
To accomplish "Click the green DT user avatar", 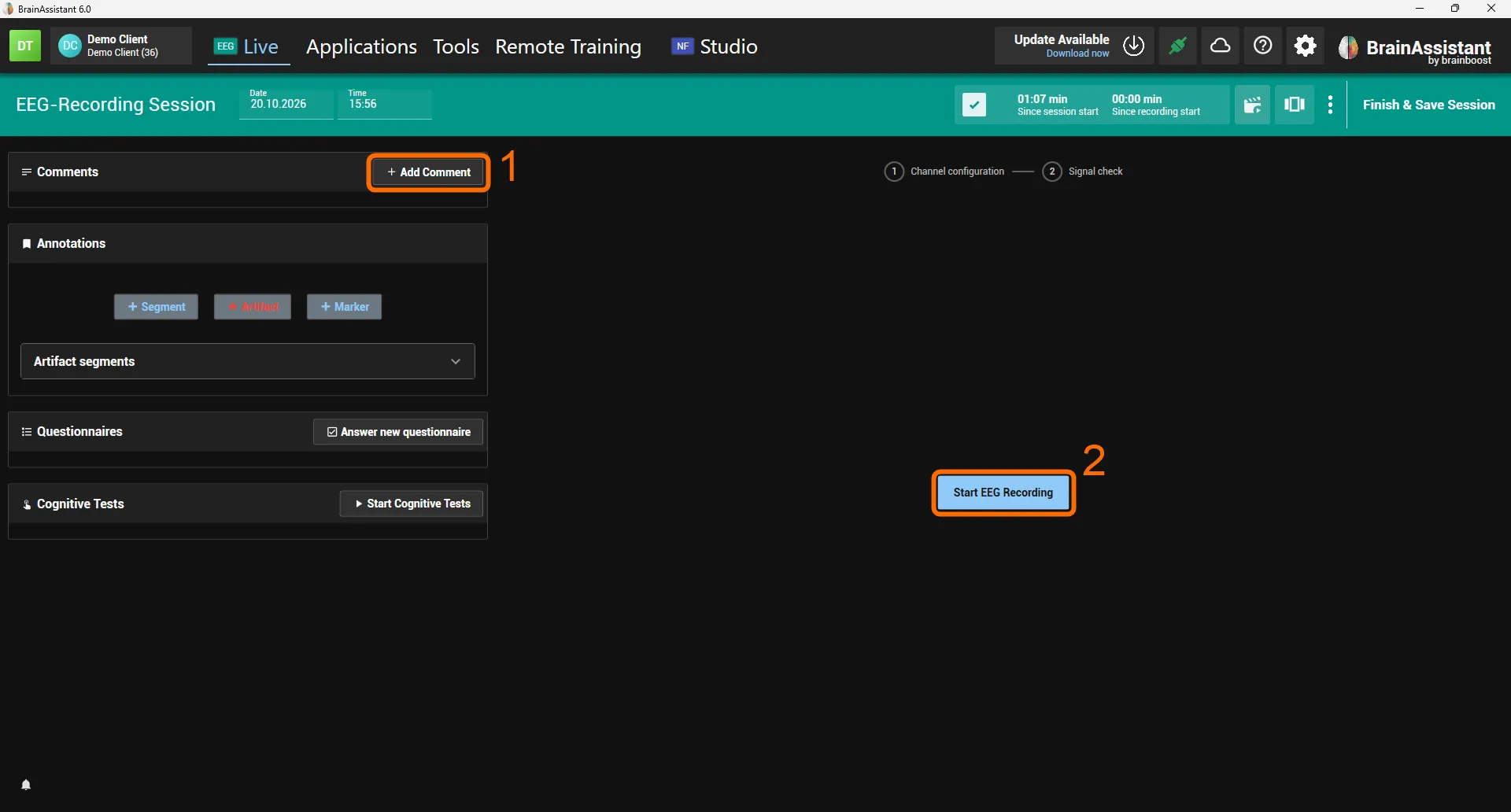I will pos(25,46).
